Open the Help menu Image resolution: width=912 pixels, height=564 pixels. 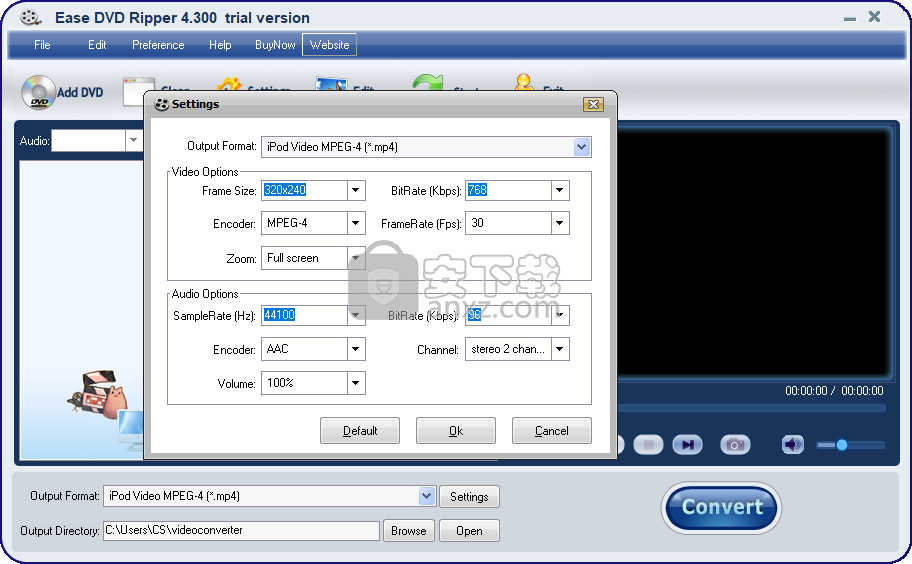(x=220, y=45)
